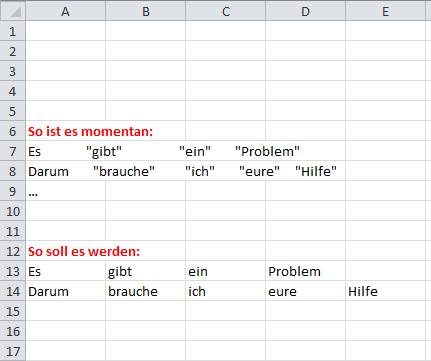431x361 pixels.
Task: Select column E header
Action: coord(385,11)
